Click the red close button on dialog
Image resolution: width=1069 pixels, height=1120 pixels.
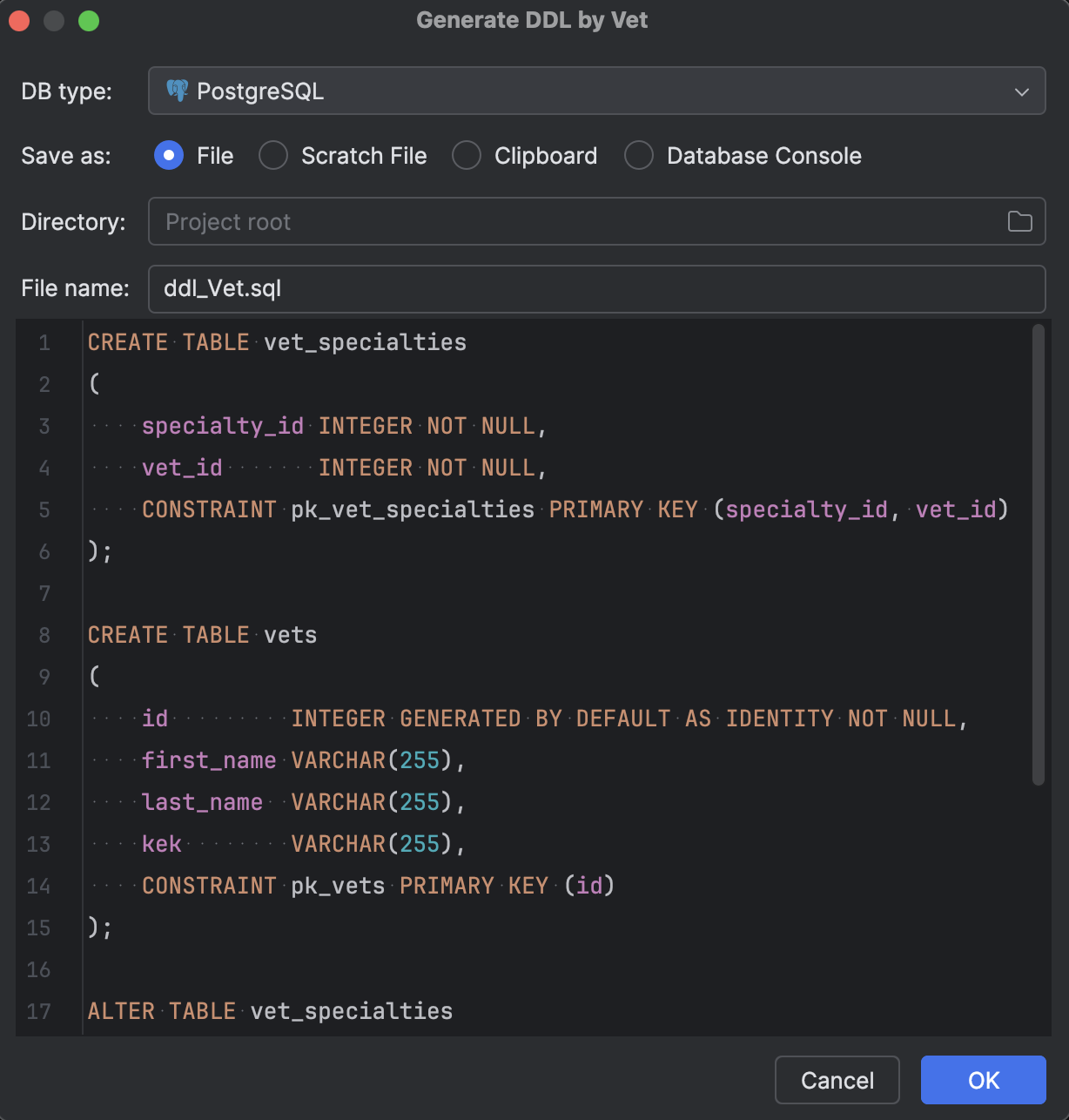(19, 19)
